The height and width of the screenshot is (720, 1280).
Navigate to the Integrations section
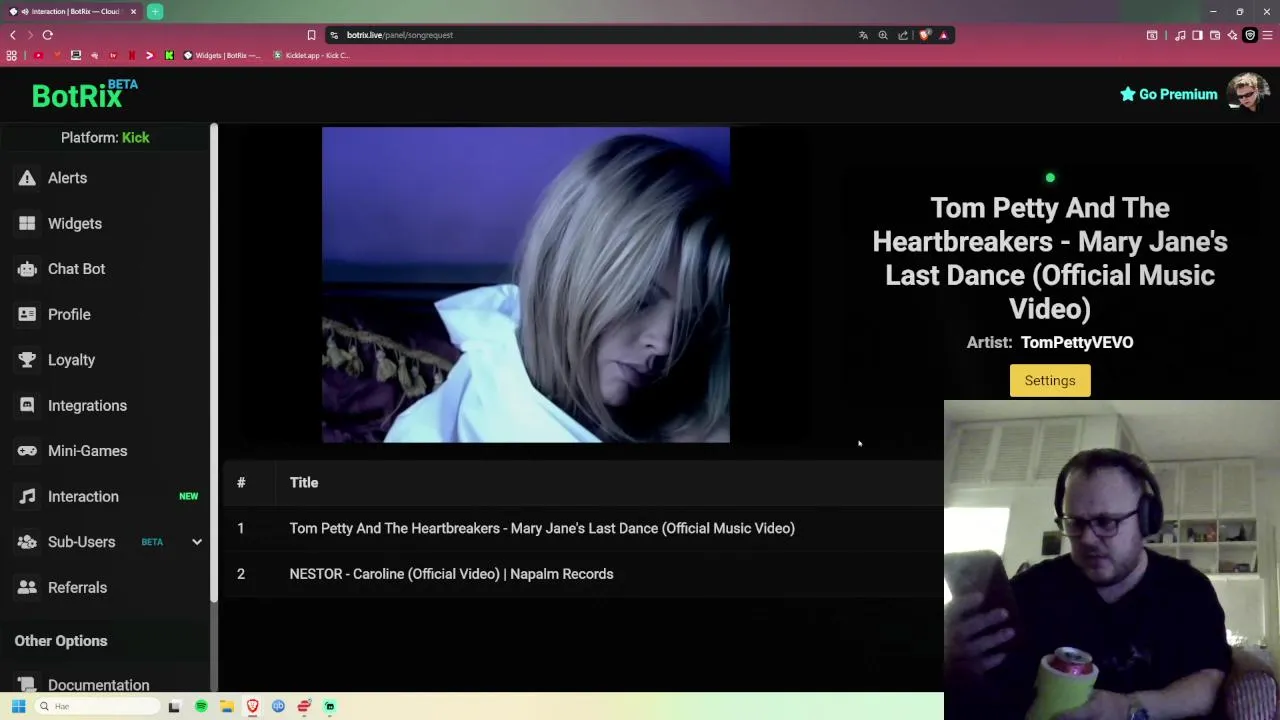click(x=87, y=405)
